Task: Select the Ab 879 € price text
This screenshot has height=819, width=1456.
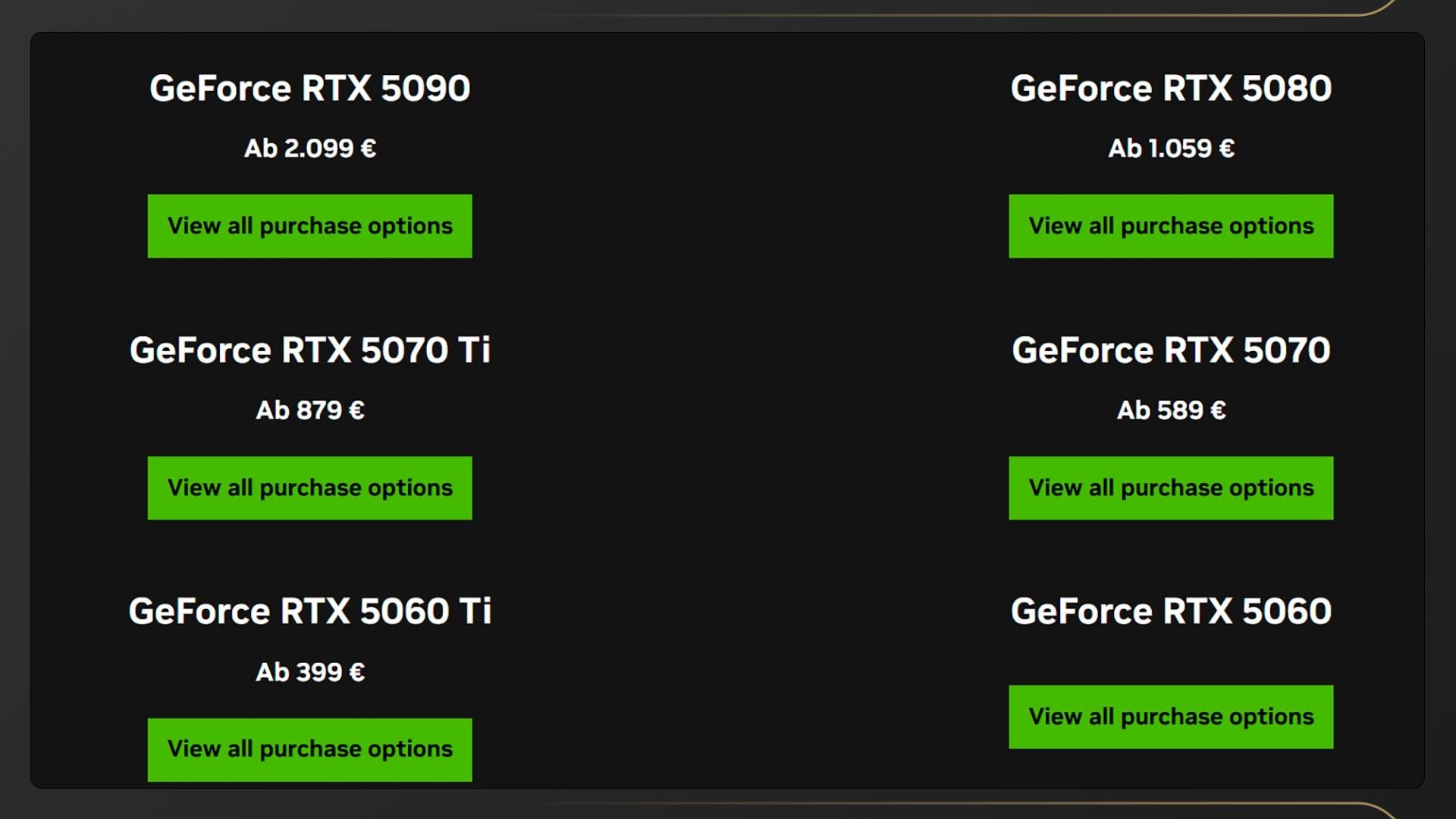Action: point(309,410)
